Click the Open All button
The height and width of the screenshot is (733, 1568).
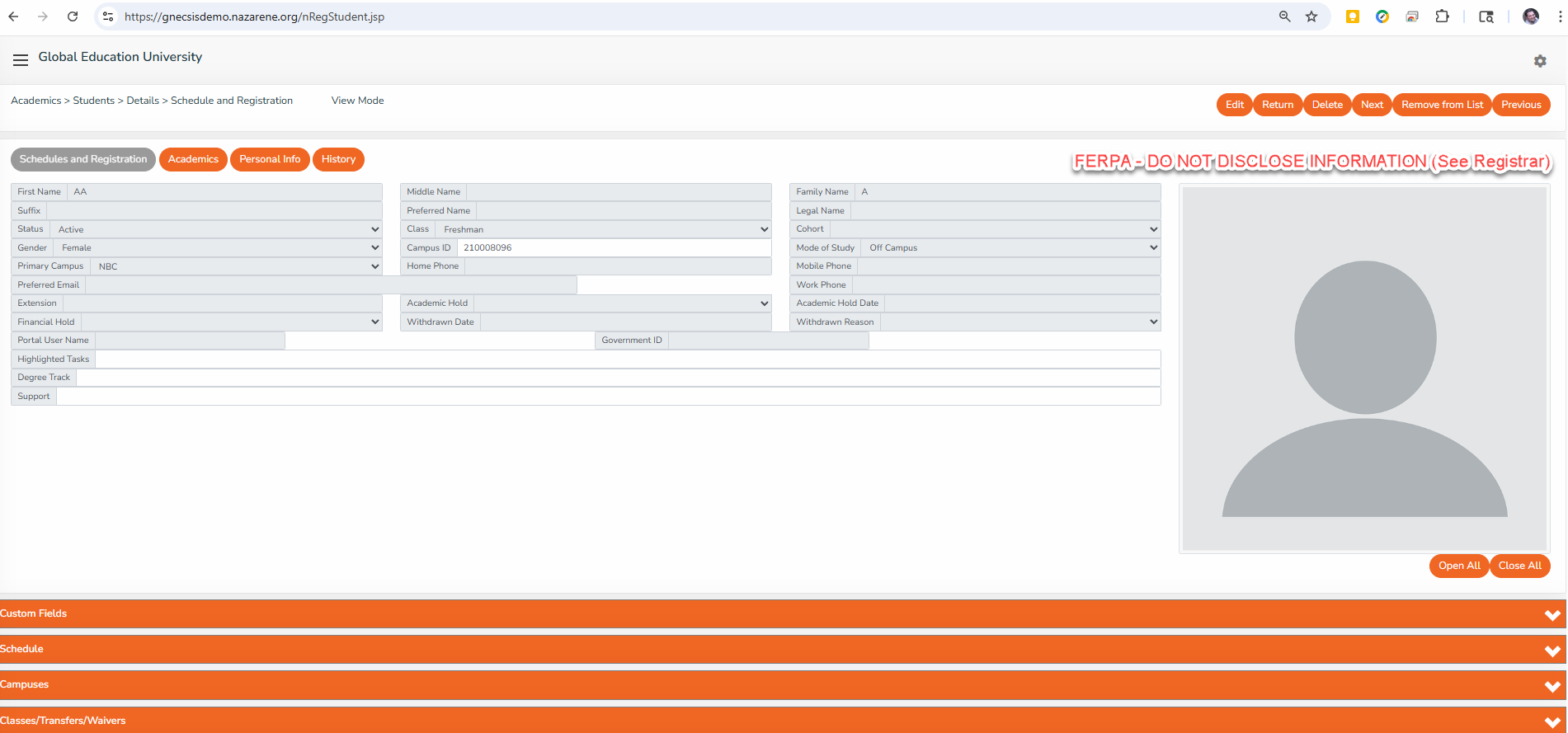click(x=1458, y=566)
